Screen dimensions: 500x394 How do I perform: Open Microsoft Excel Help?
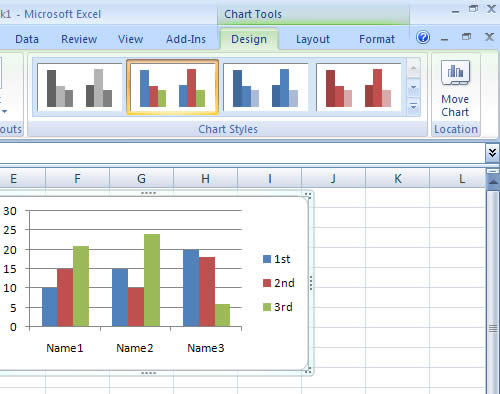pyautogui.click(x=423, y=37)
